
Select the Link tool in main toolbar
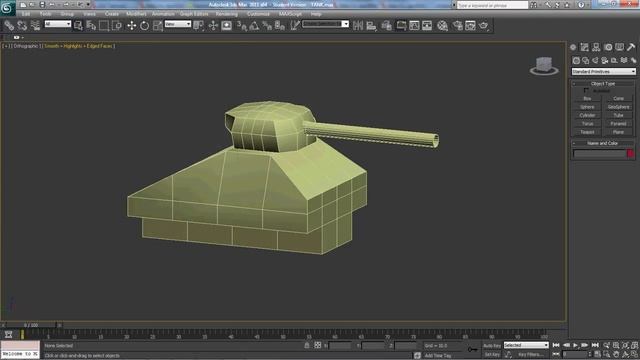[9, 26]
